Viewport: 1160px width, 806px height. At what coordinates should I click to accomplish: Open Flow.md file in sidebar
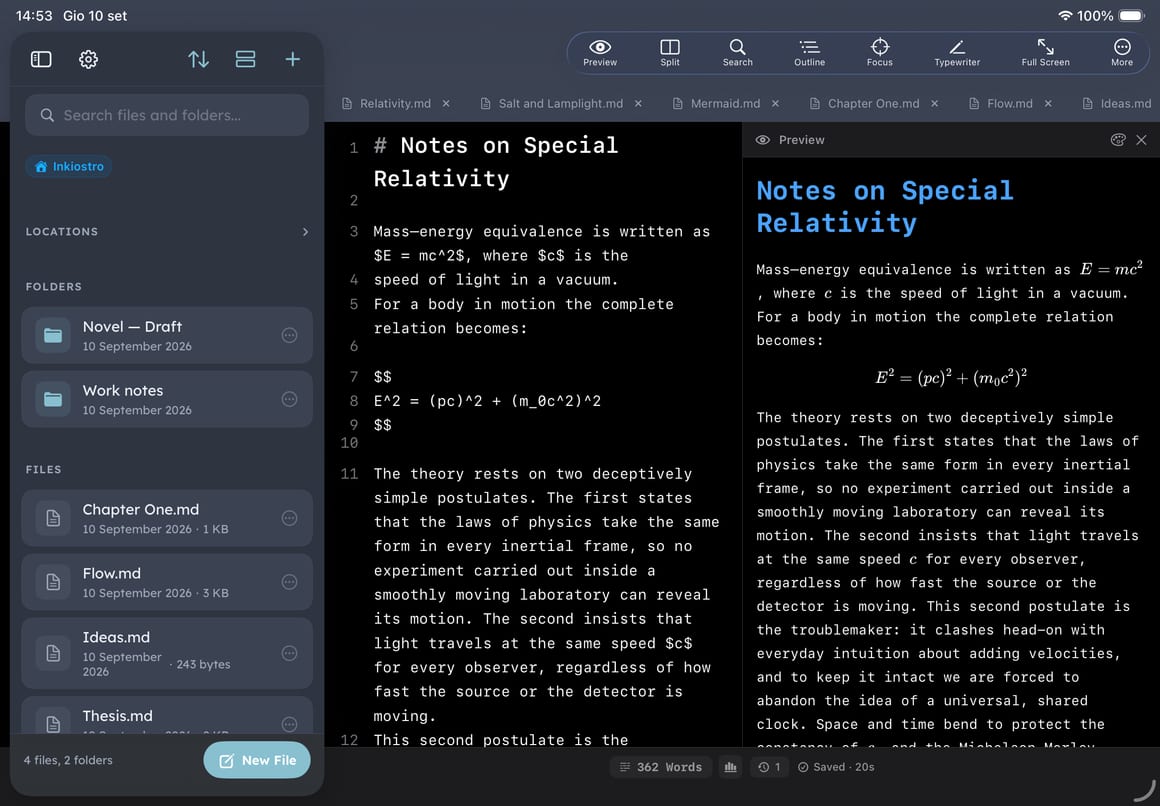[166, 582]
